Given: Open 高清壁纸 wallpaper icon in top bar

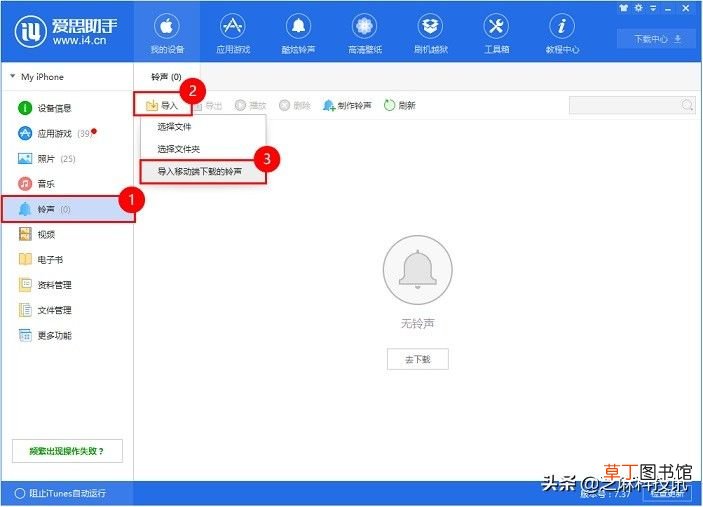Looking at the screenshot, I should tap(365, 26).
